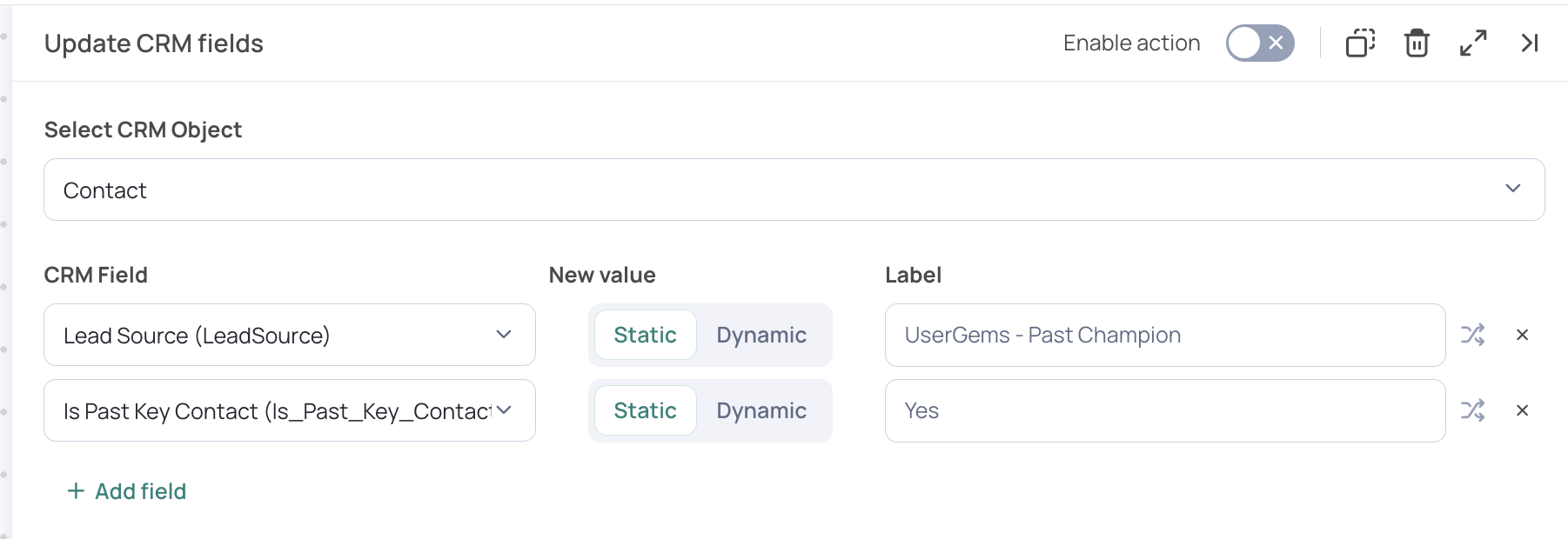Select Dynamic for the Lead Source row
The width and height of the screenshot is (1568, 539).
click(x=761, y=335)
